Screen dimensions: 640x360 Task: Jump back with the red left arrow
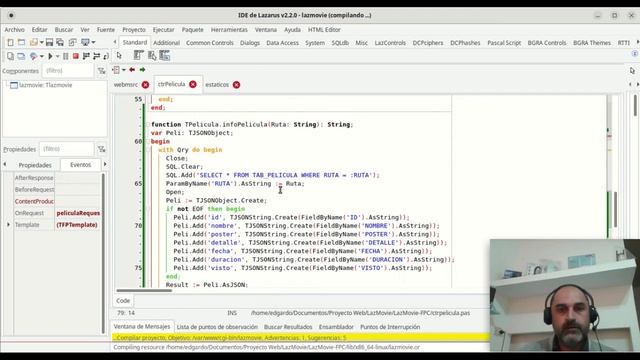132,70
